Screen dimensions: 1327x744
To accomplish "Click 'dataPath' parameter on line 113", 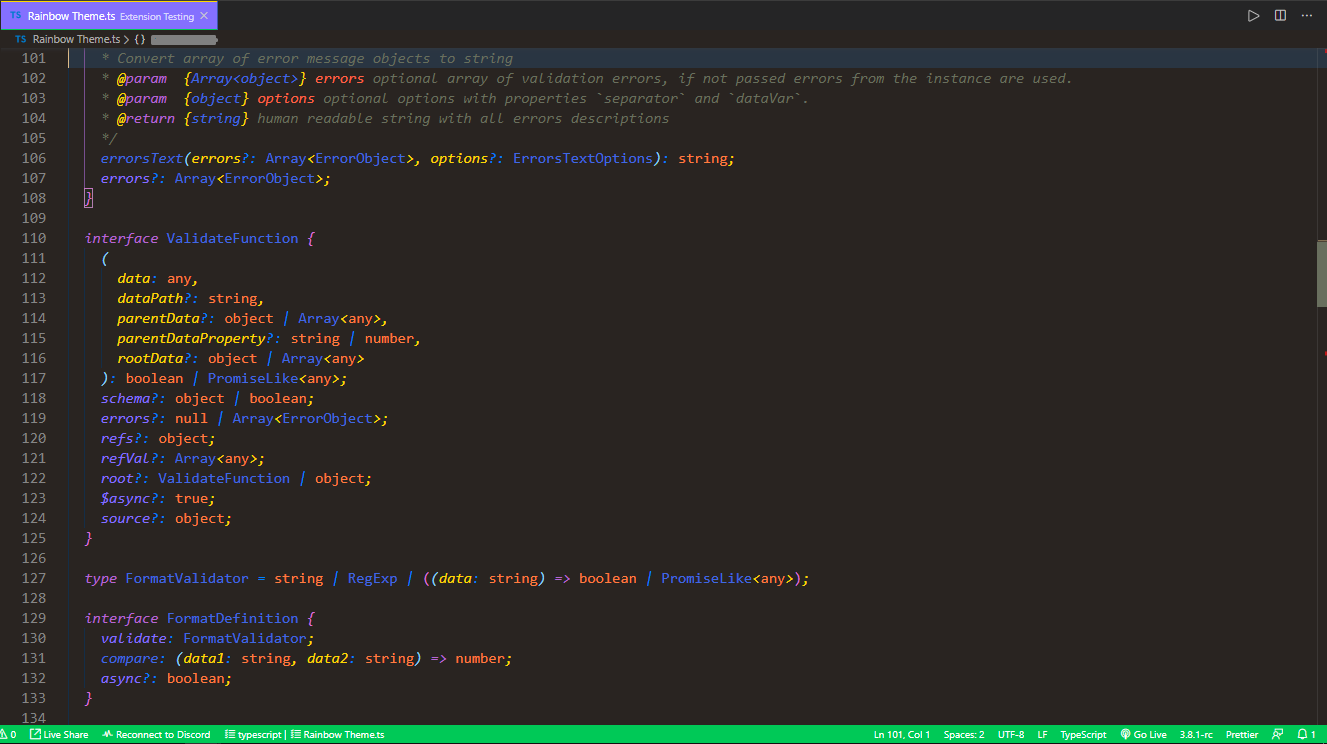I will pyautogui.click(x=150, y=298).
